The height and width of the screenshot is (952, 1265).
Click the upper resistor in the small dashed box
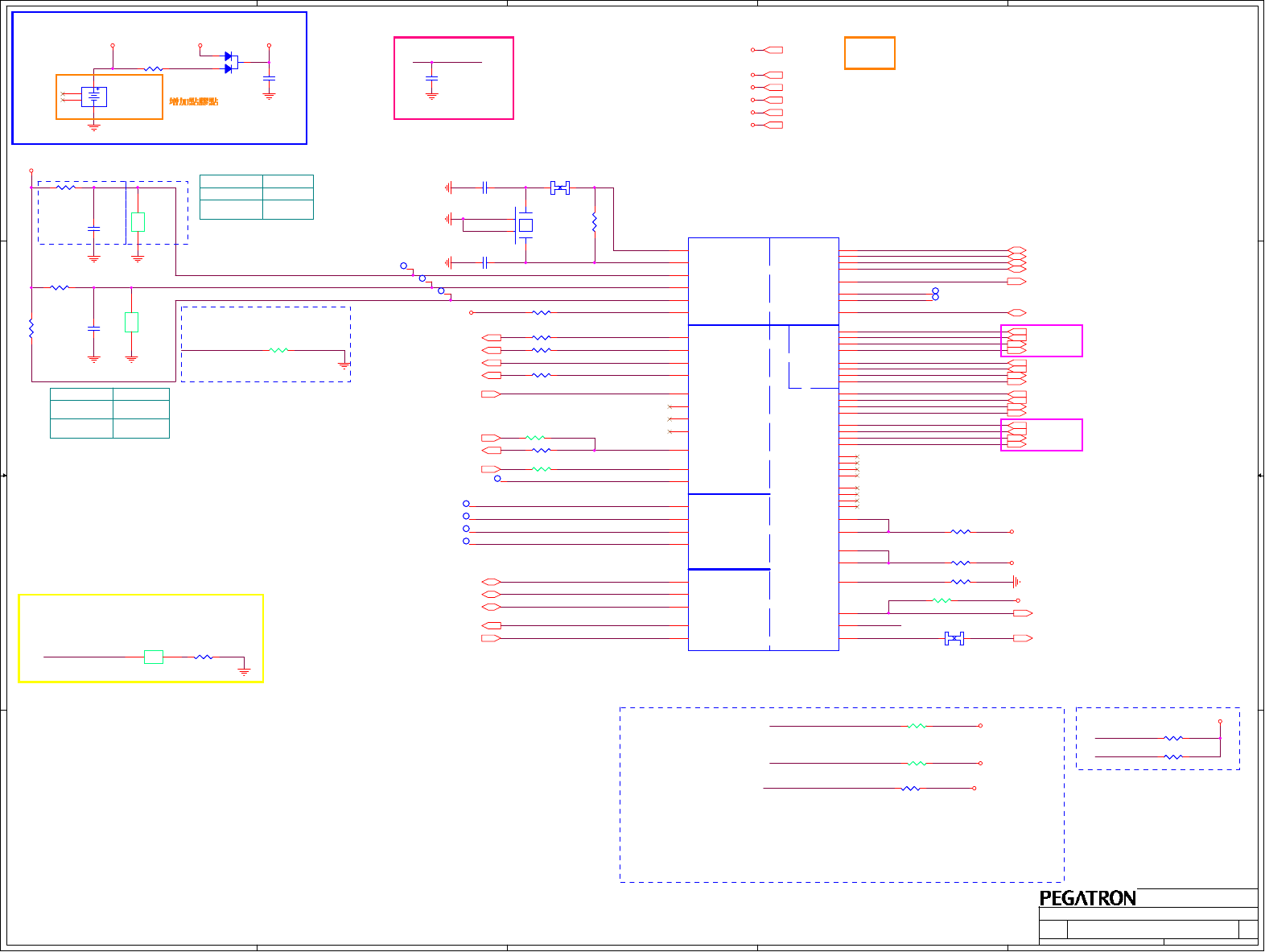point(1173,738)
